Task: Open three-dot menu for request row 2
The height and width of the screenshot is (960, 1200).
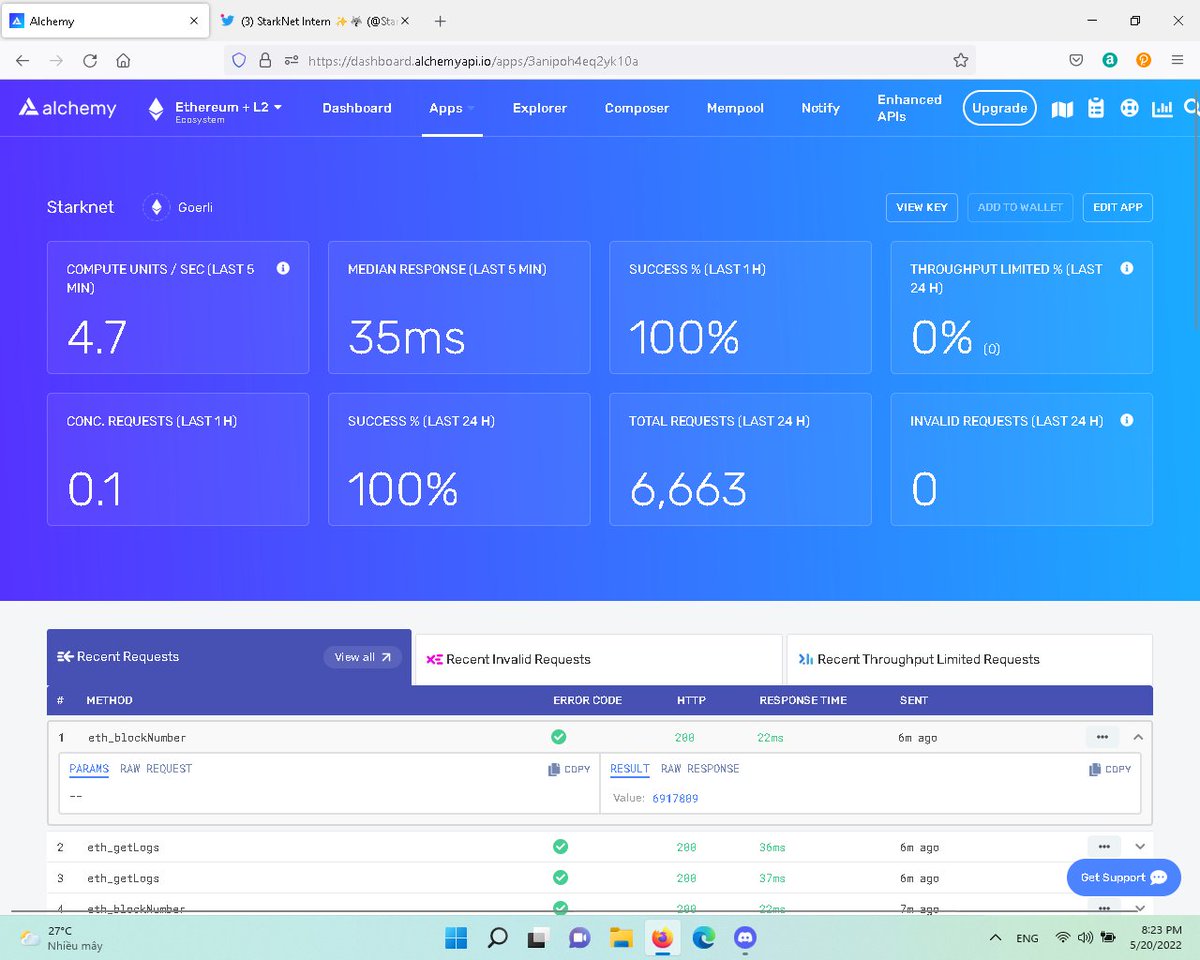Action: (1102, 846)
